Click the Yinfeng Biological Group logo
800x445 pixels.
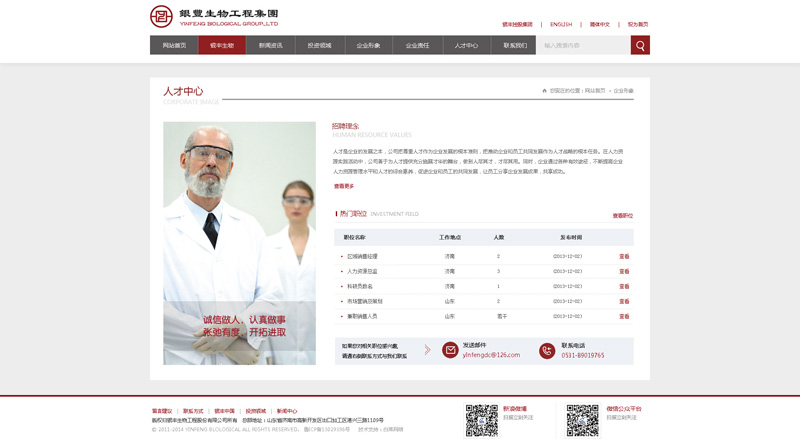[214, 16]
